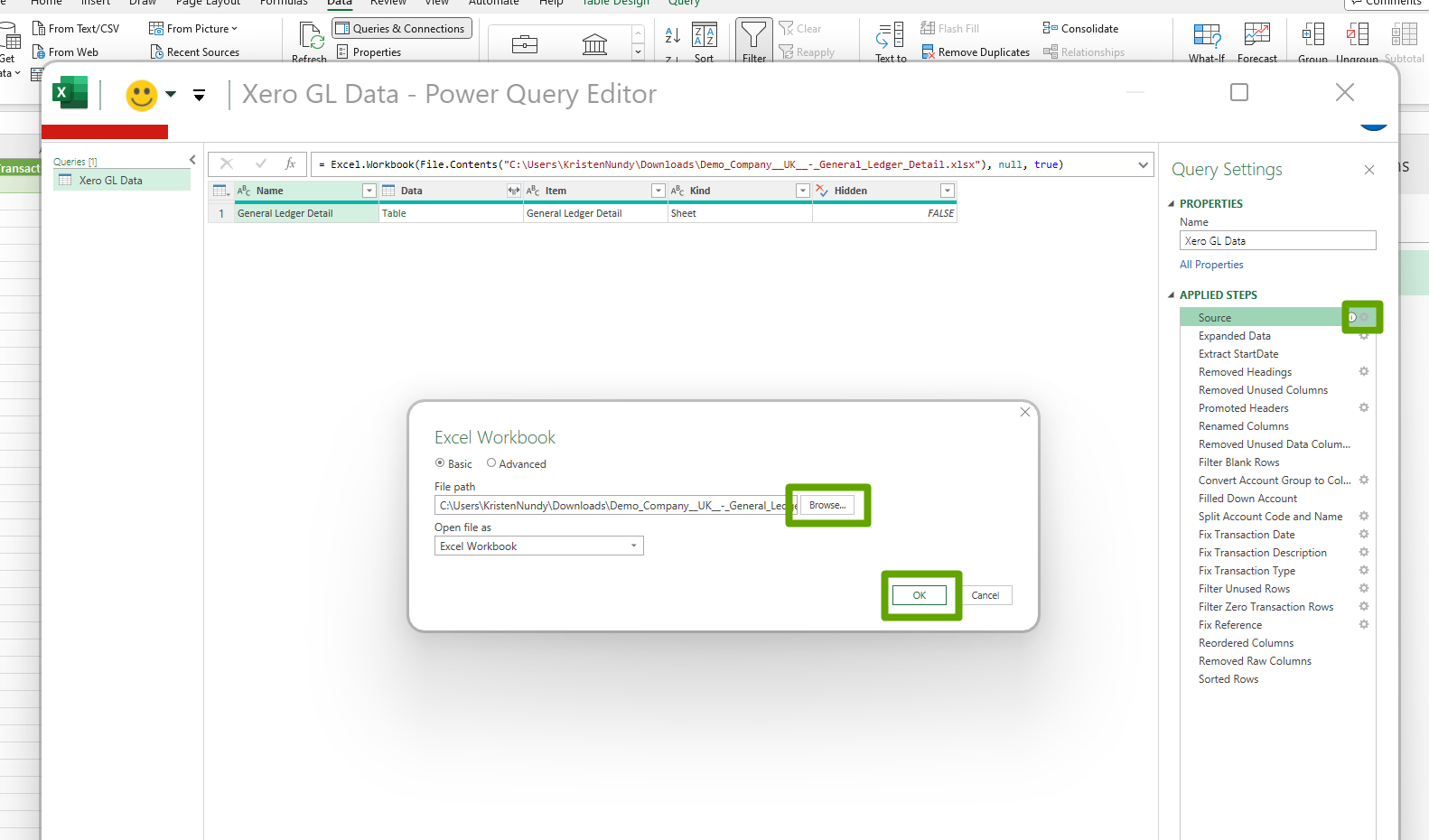Click From Text/CSV in Excel ribbon
Viewport: 1429px width, 840px height.
tap(76, 29)
